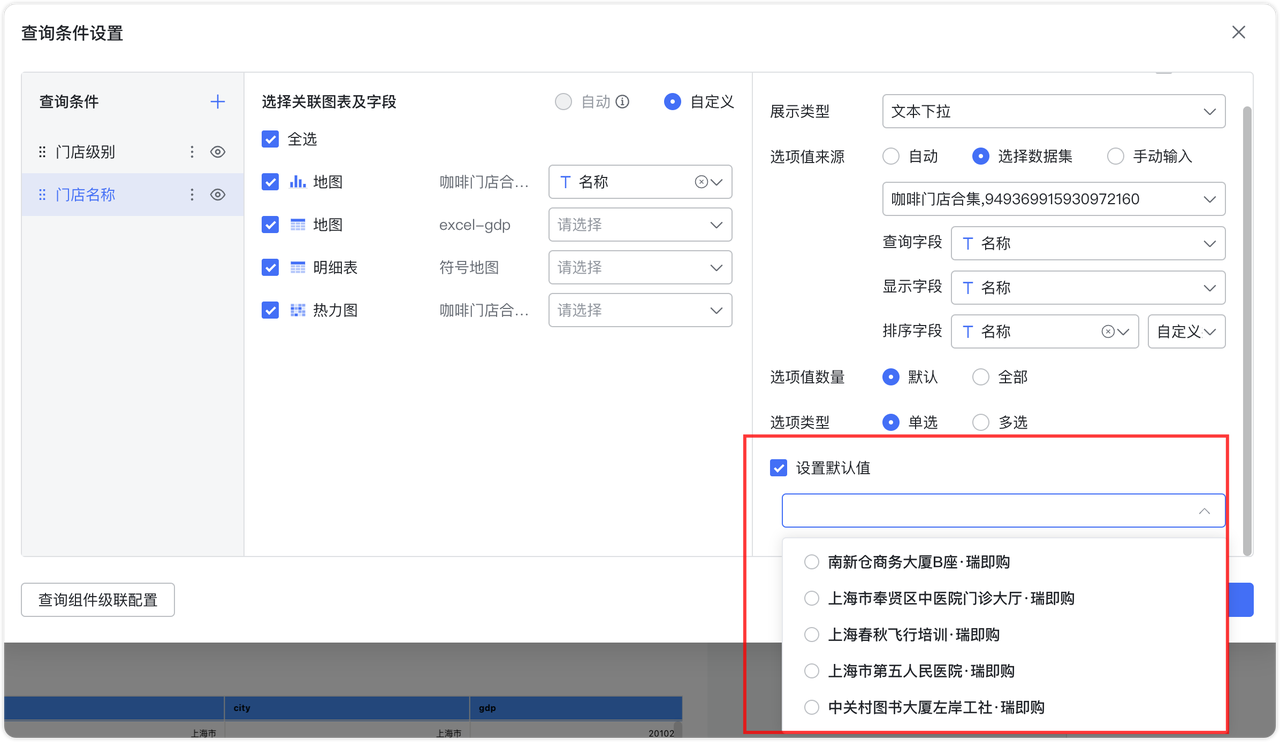Open the three-dot menu beside 门店级别
Image resolution: width=1280 pixels, height=742 pixels.
point(192,151)
